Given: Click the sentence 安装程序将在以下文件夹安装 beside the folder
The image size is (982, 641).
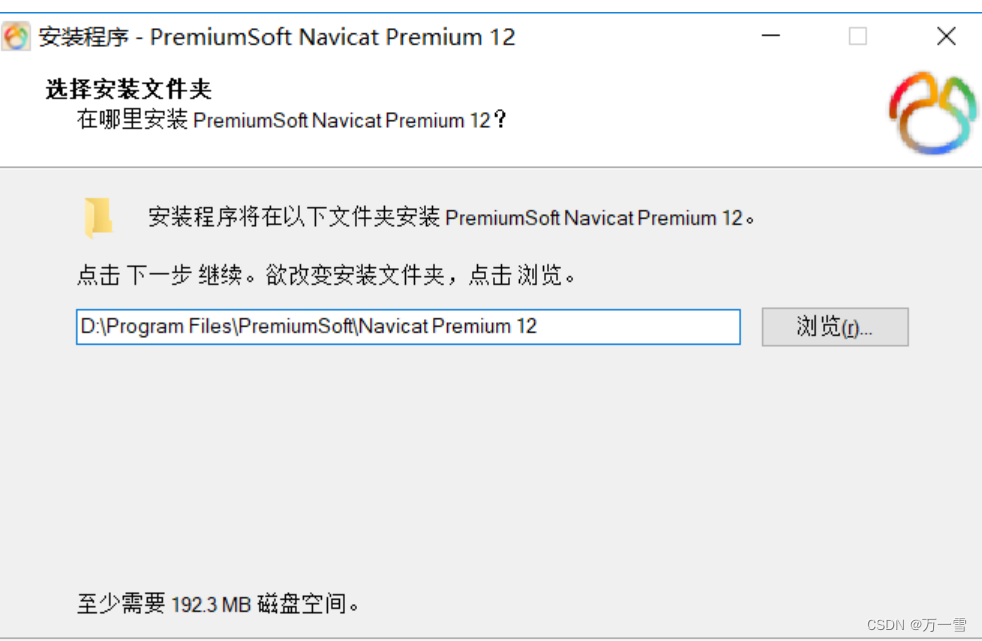Looking at the screenshot, I should pyautogui.click(x=294, y=217).
